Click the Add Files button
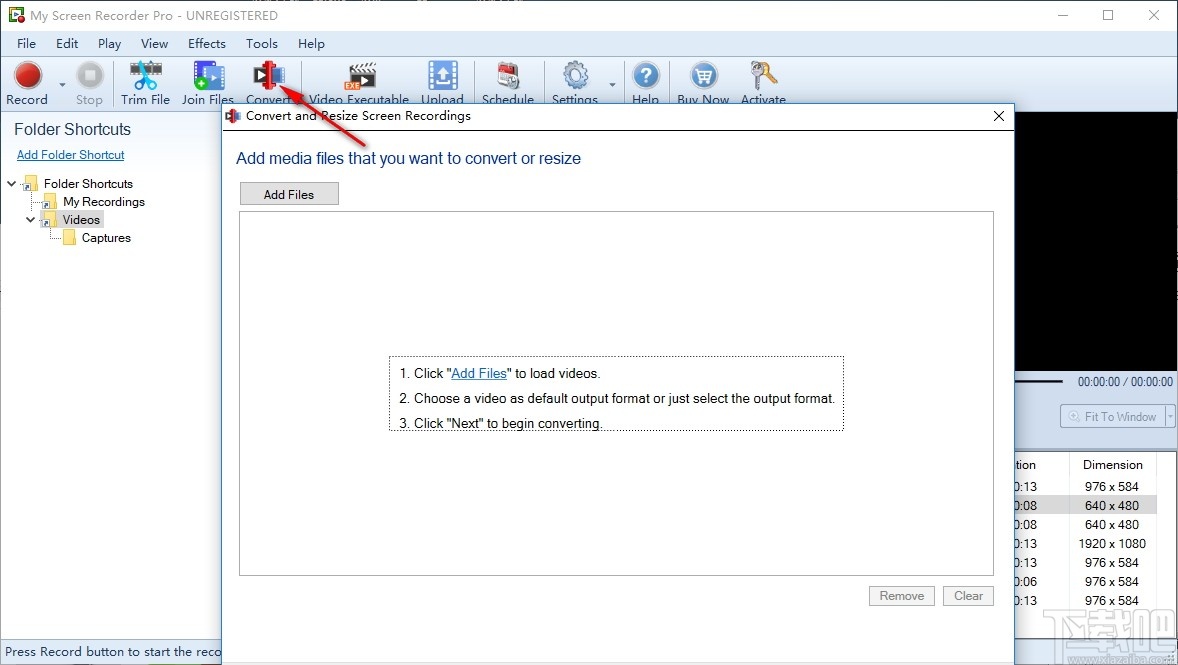The width and height of the screenshot is (1178, 665). (x=289, y=194)
